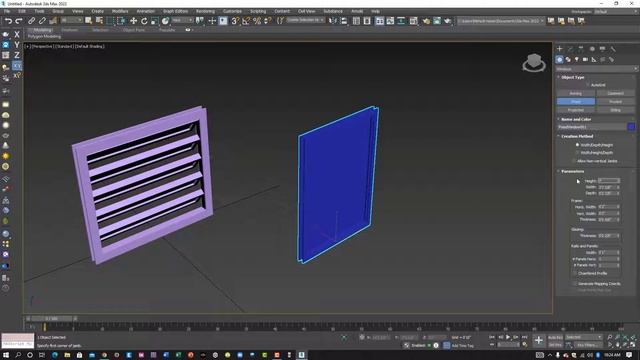Restrict transform to Z axis
The image size is (640, 360).
17,55
